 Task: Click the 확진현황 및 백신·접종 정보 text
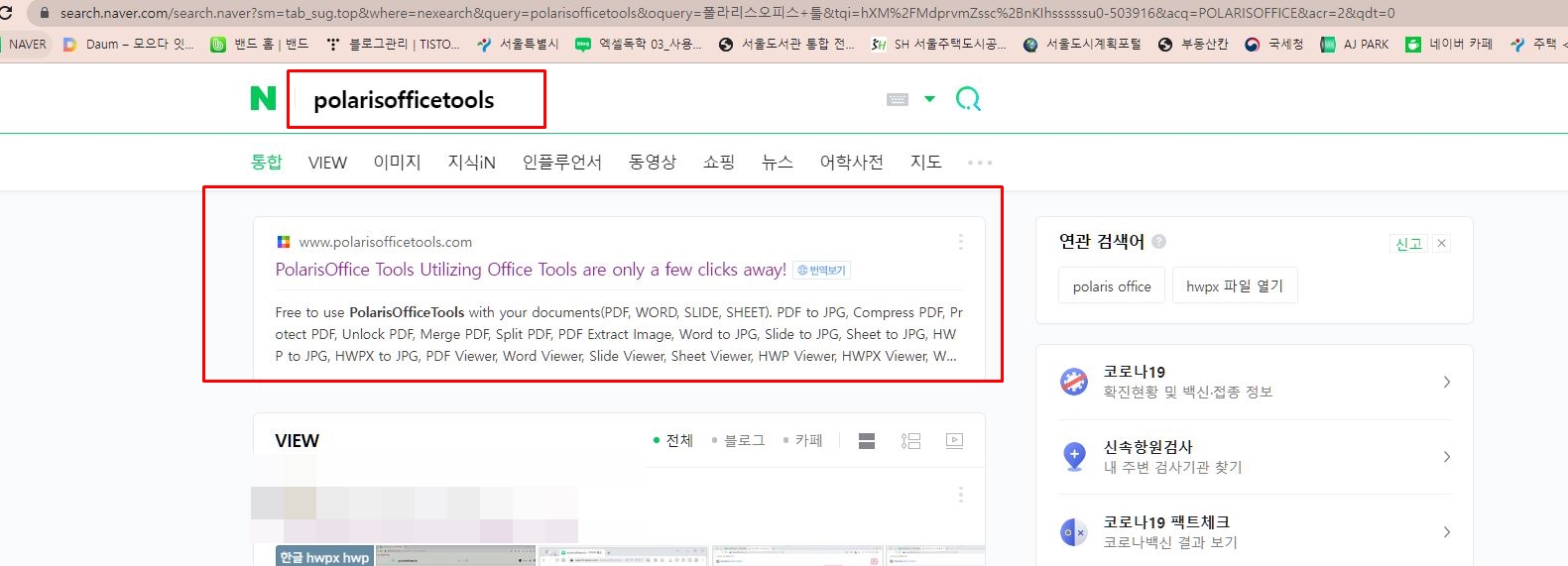[1187, 393]
